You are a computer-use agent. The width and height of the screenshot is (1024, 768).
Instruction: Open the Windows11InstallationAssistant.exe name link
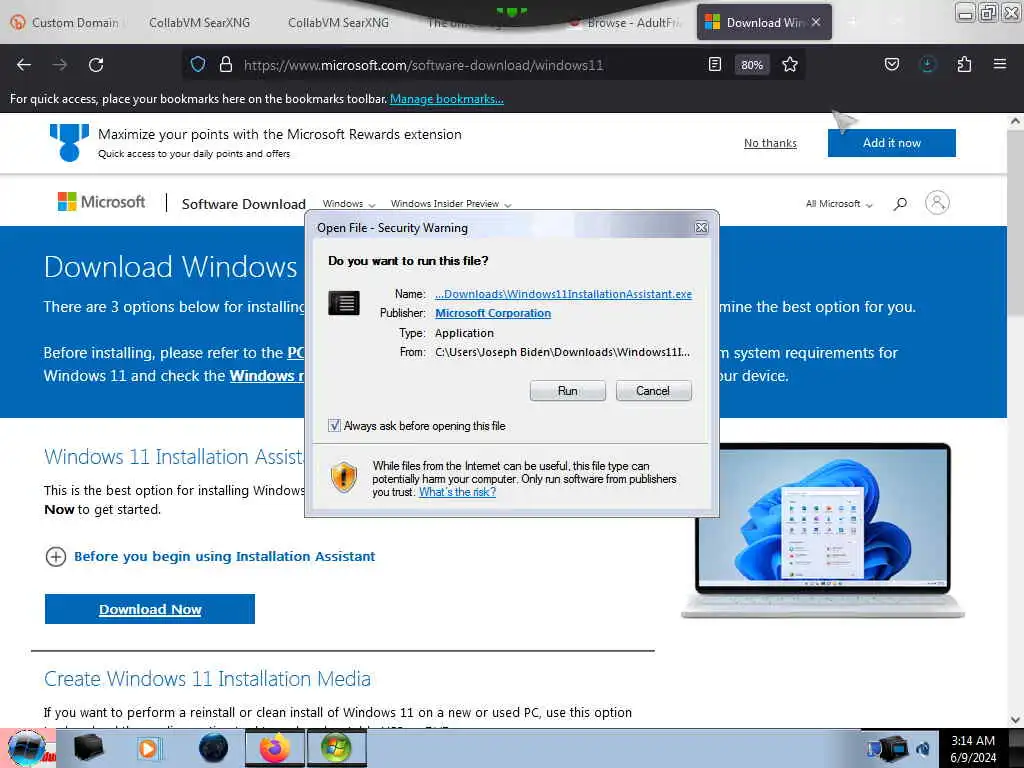tap(564, 294)
